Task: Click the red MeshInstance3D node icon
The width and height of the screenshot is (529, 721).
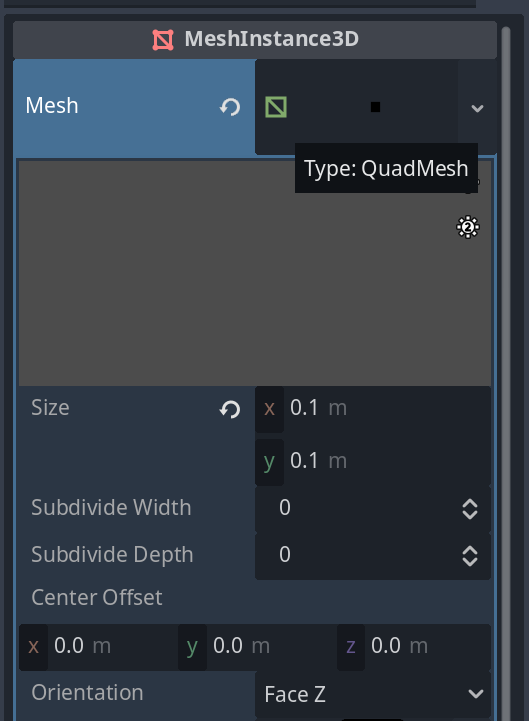Action: pos(163,40)
